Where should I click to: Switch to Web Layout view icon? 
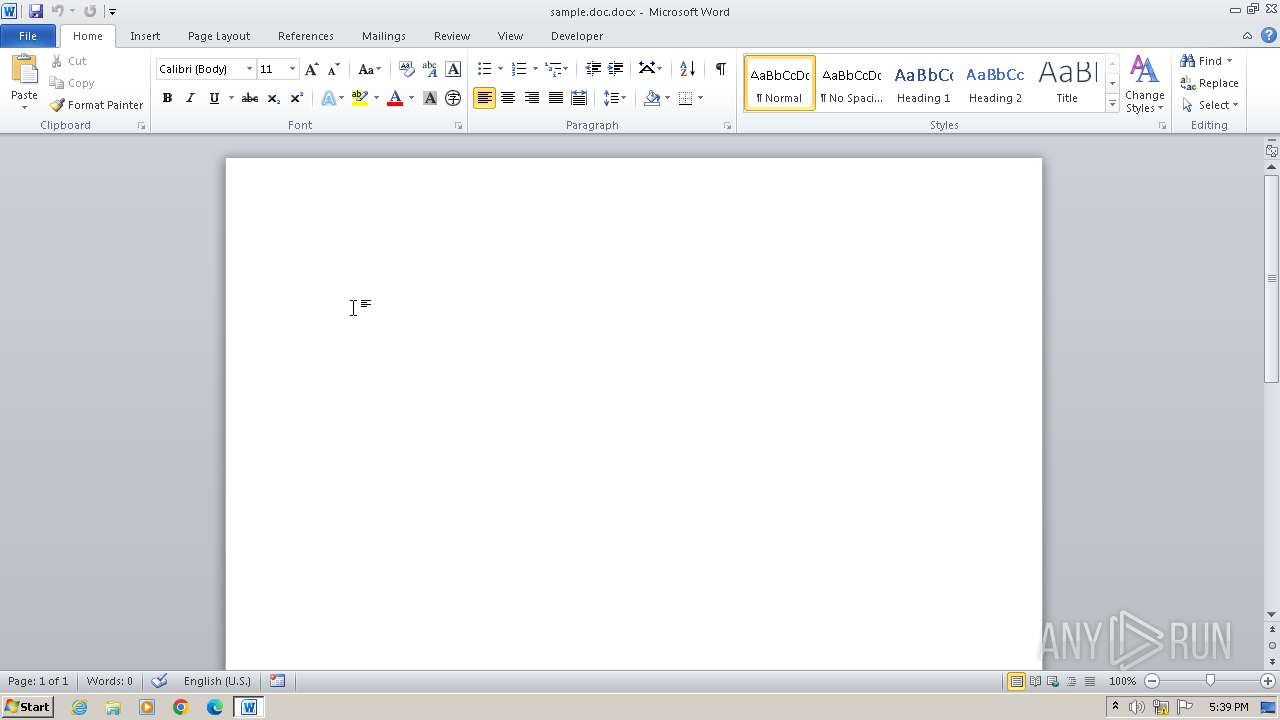point(1052,681)
